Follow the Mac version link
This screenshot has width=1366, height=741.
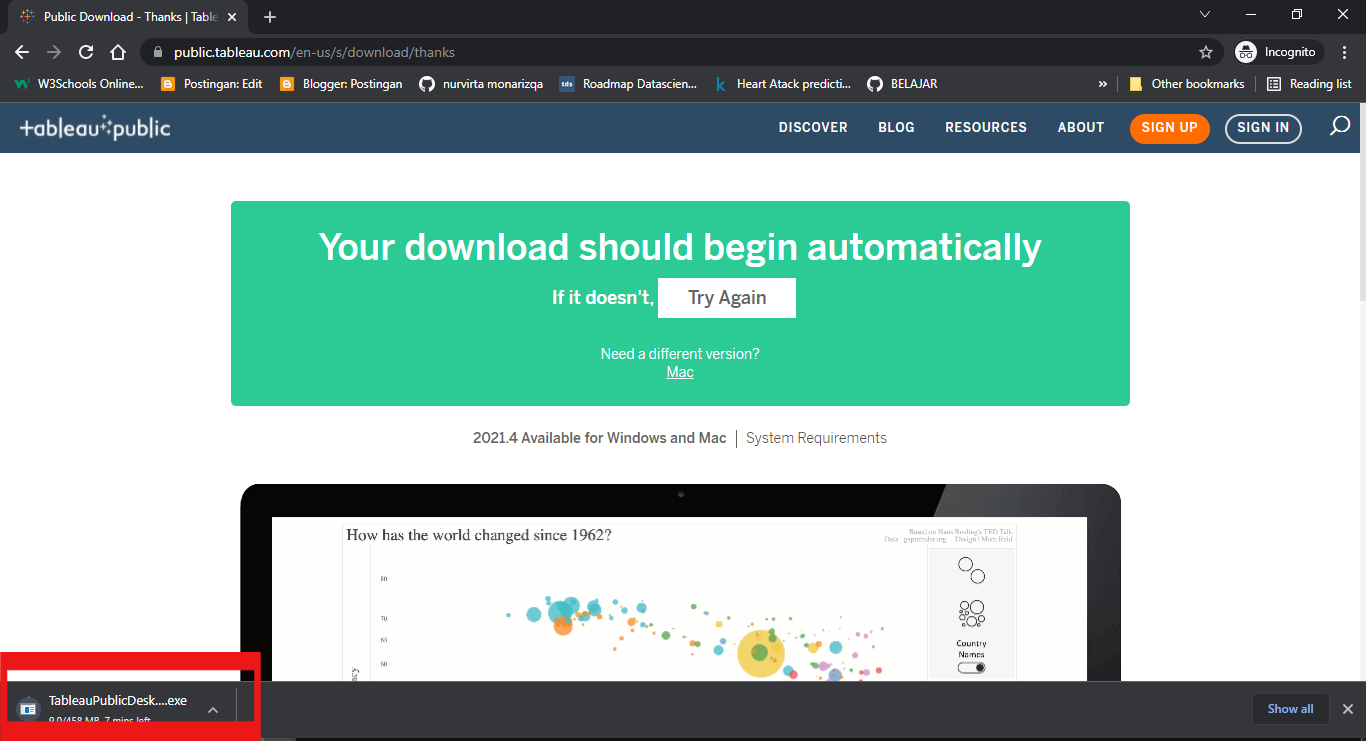click(680, 372)
